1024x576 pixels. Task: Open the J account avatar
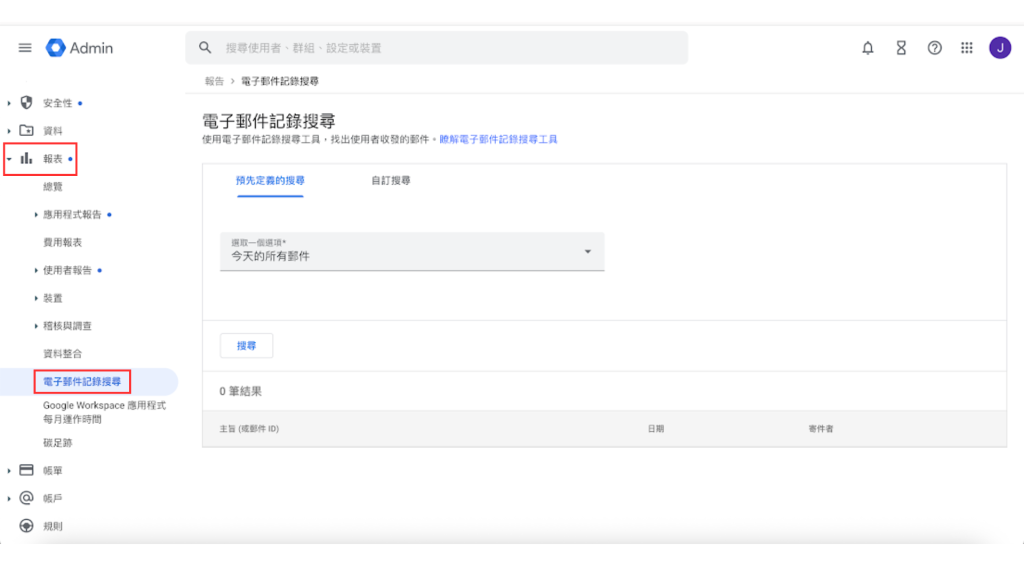point(1000,48)
